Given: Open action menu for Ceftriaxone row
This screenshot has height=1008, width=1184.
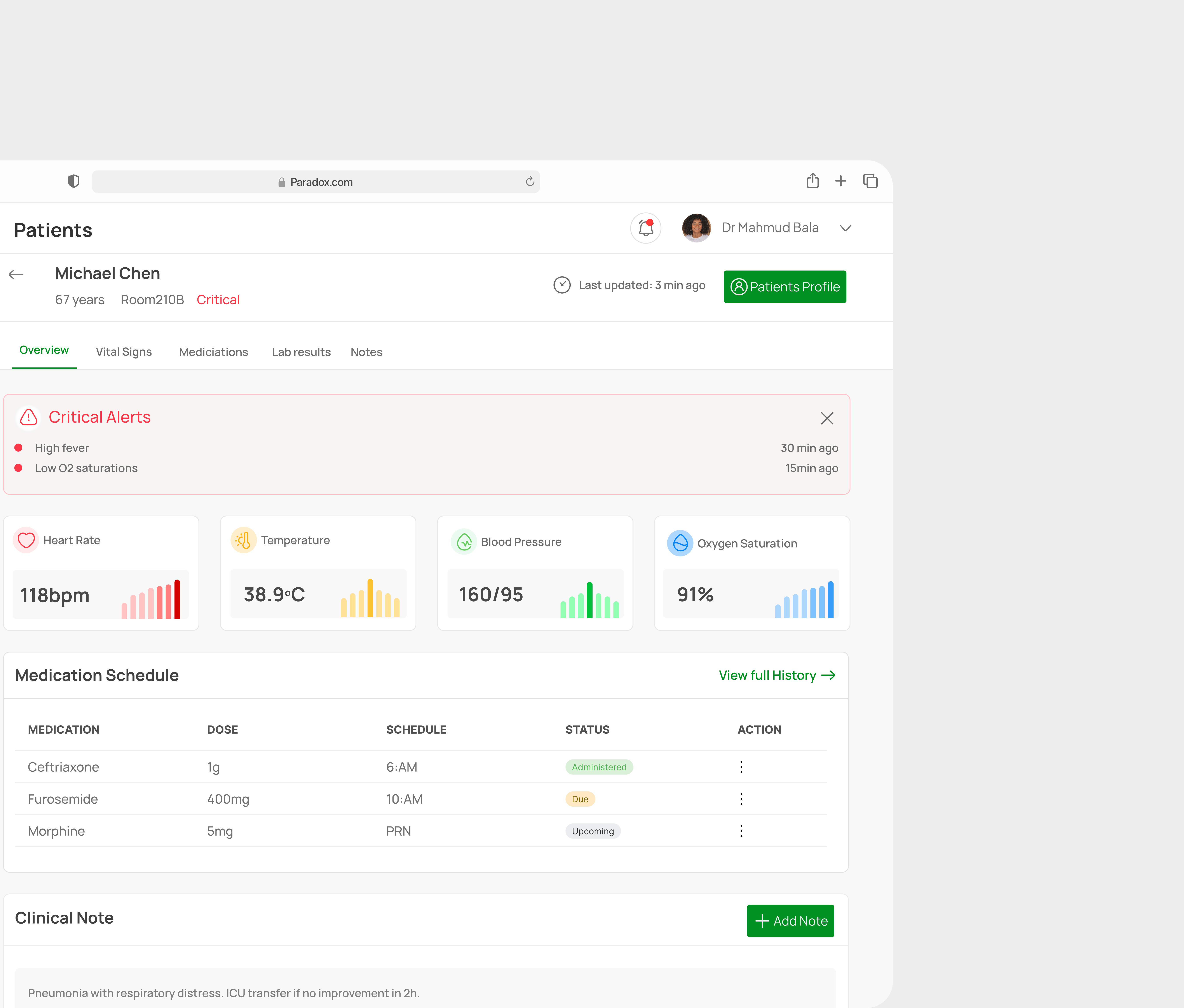Looking at the screenshot, I should (741, 767).
